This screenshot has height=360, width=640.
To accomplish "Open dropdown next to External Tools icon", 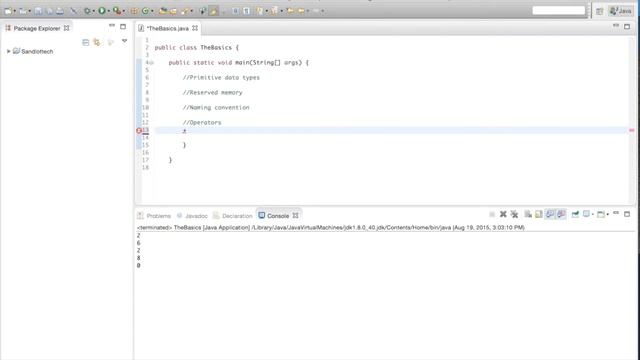I will 124,11.
